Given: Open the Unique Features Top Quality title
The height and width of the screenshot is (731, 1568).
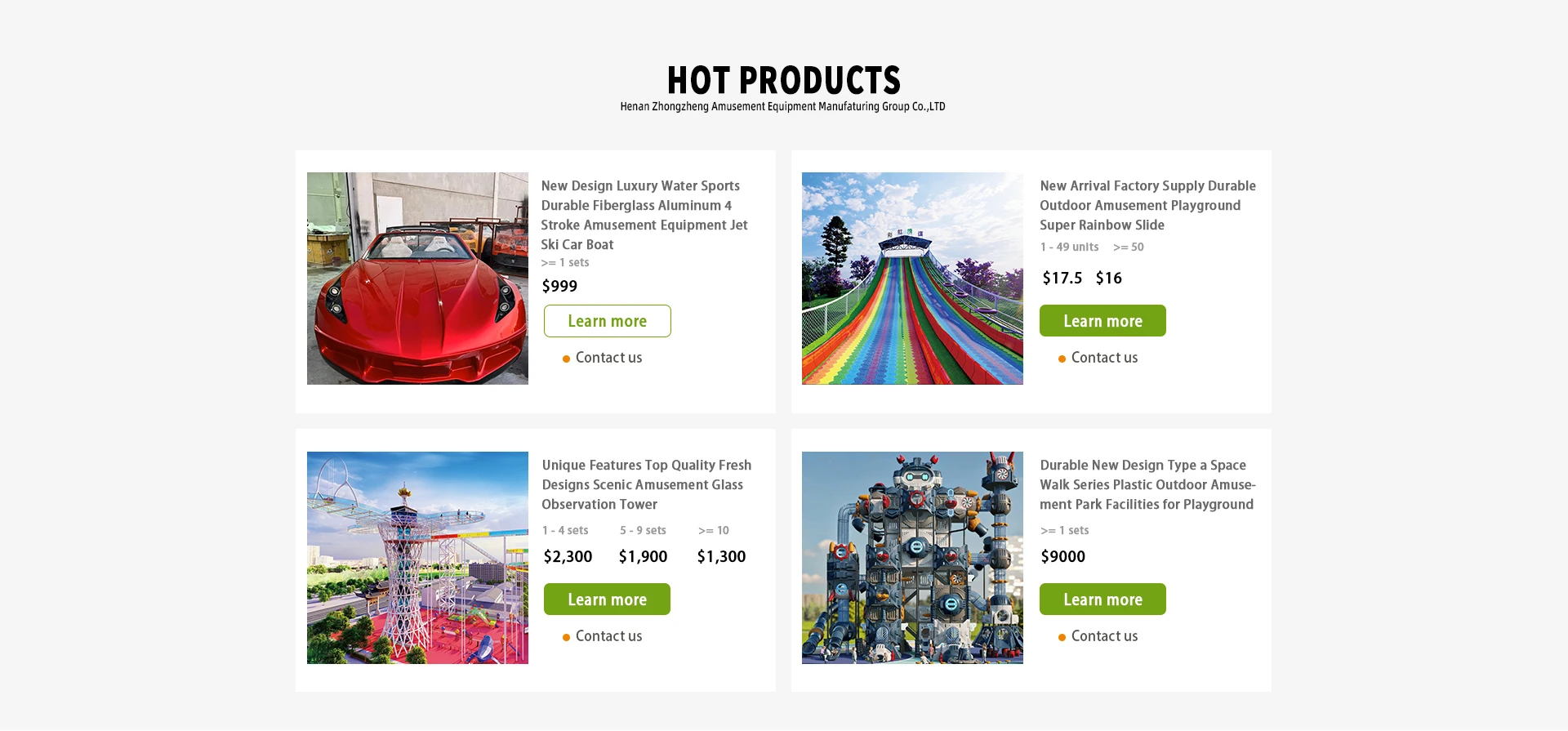Looking at the screenshot, I should [646, 485].
